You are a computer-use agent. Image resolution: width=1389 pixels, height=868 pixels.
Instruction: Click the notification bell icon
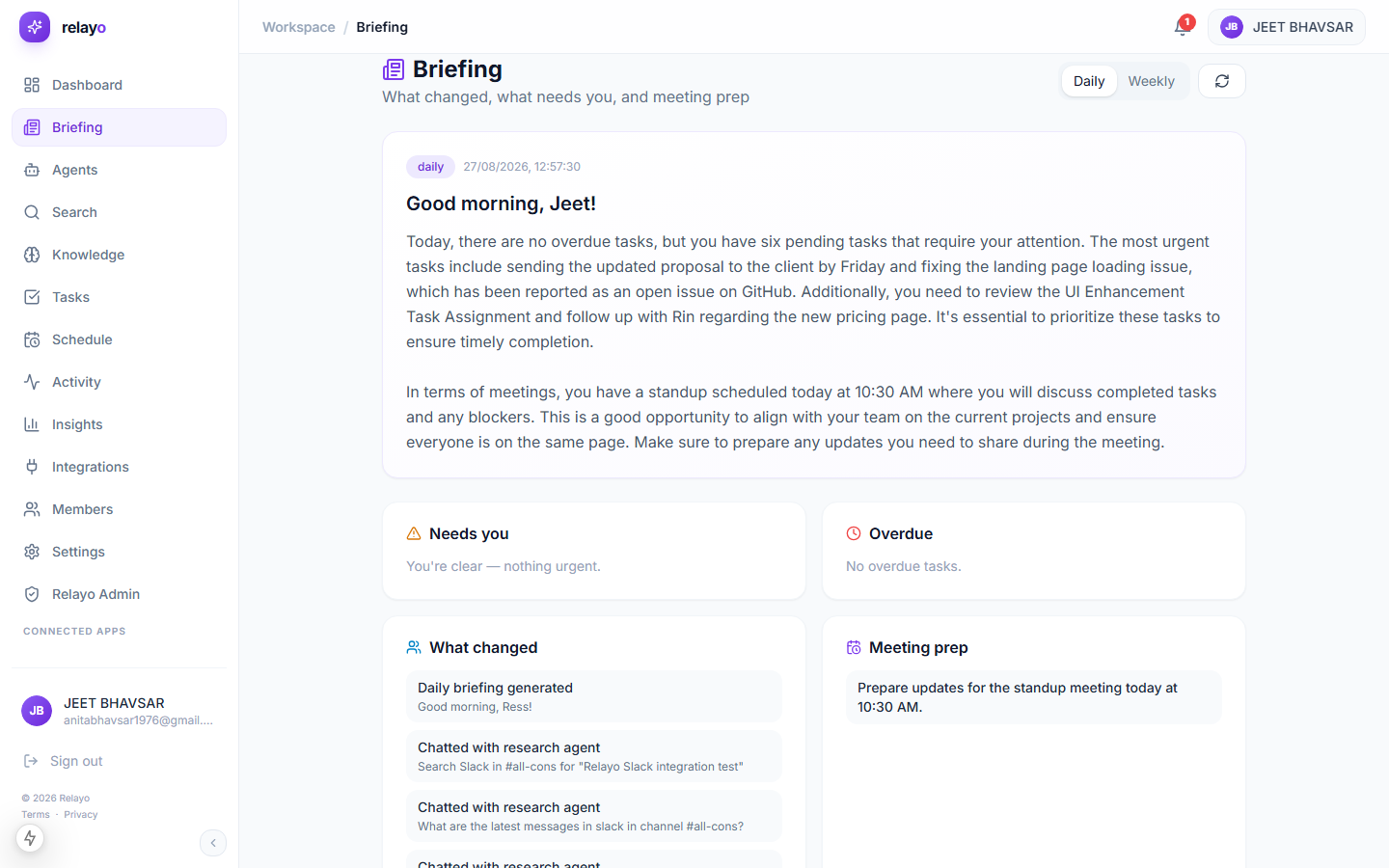pyautogui.click(x=1182, y=27)
